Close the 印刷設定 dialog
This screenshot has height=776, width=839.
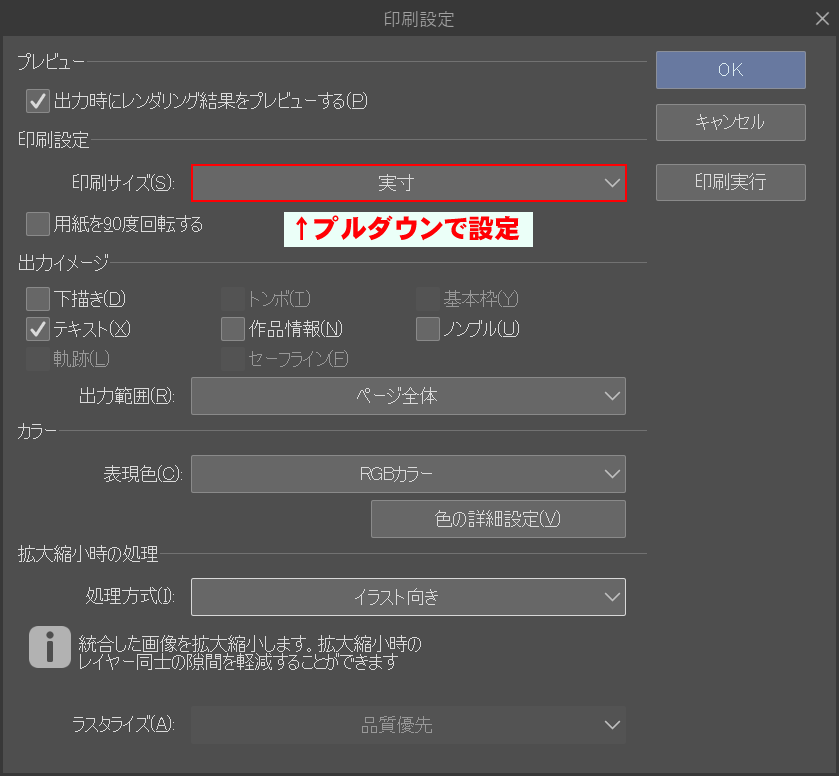point(822,19)
